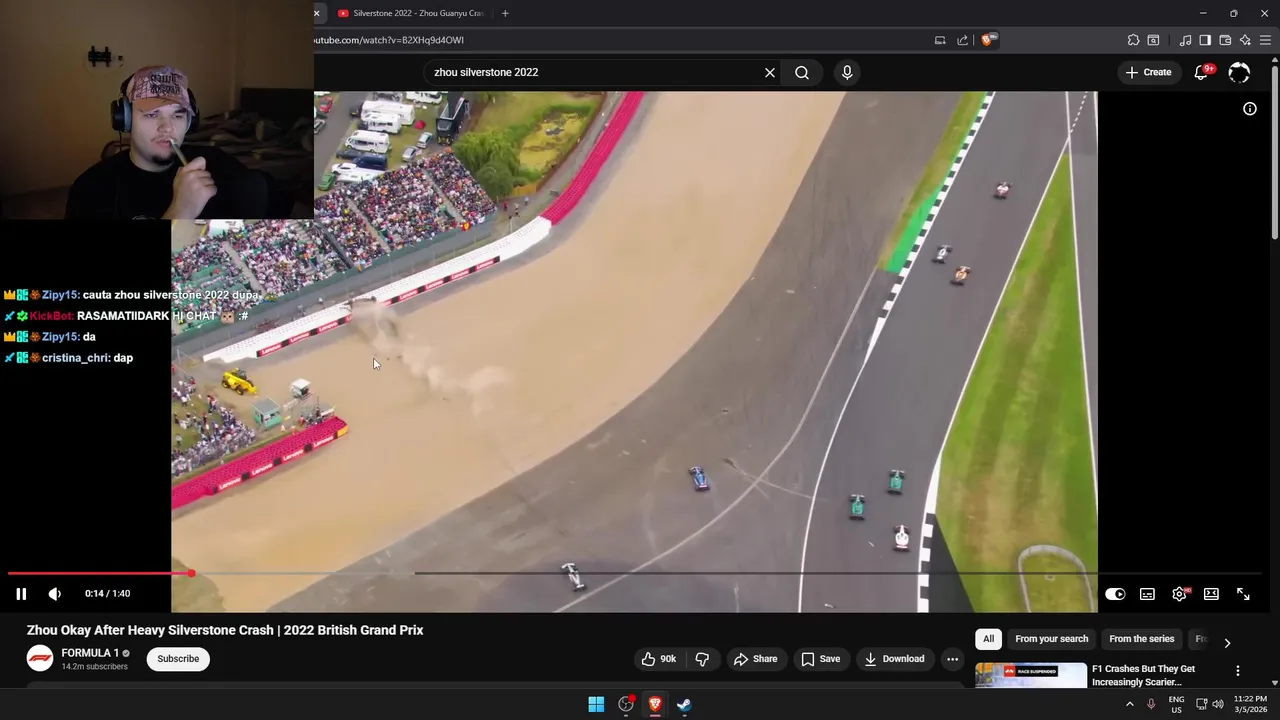The height and width of the screenshot is (720, 1280).
Task: Select the All filter chip
Action: [988, 639]
